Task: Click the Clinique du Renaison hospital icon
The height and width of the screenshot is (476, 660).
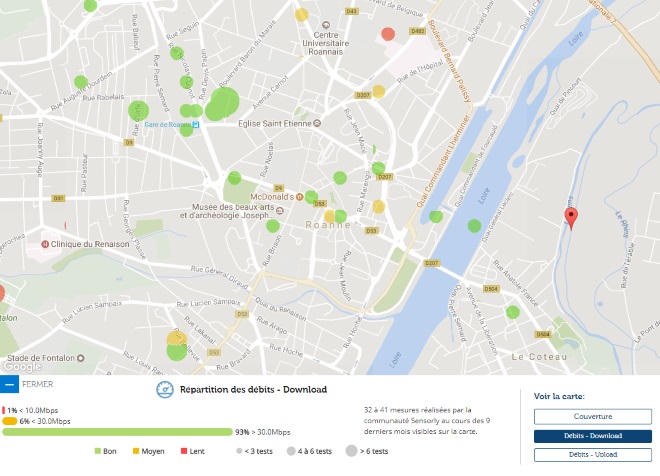Action: (x=45, y=244)
